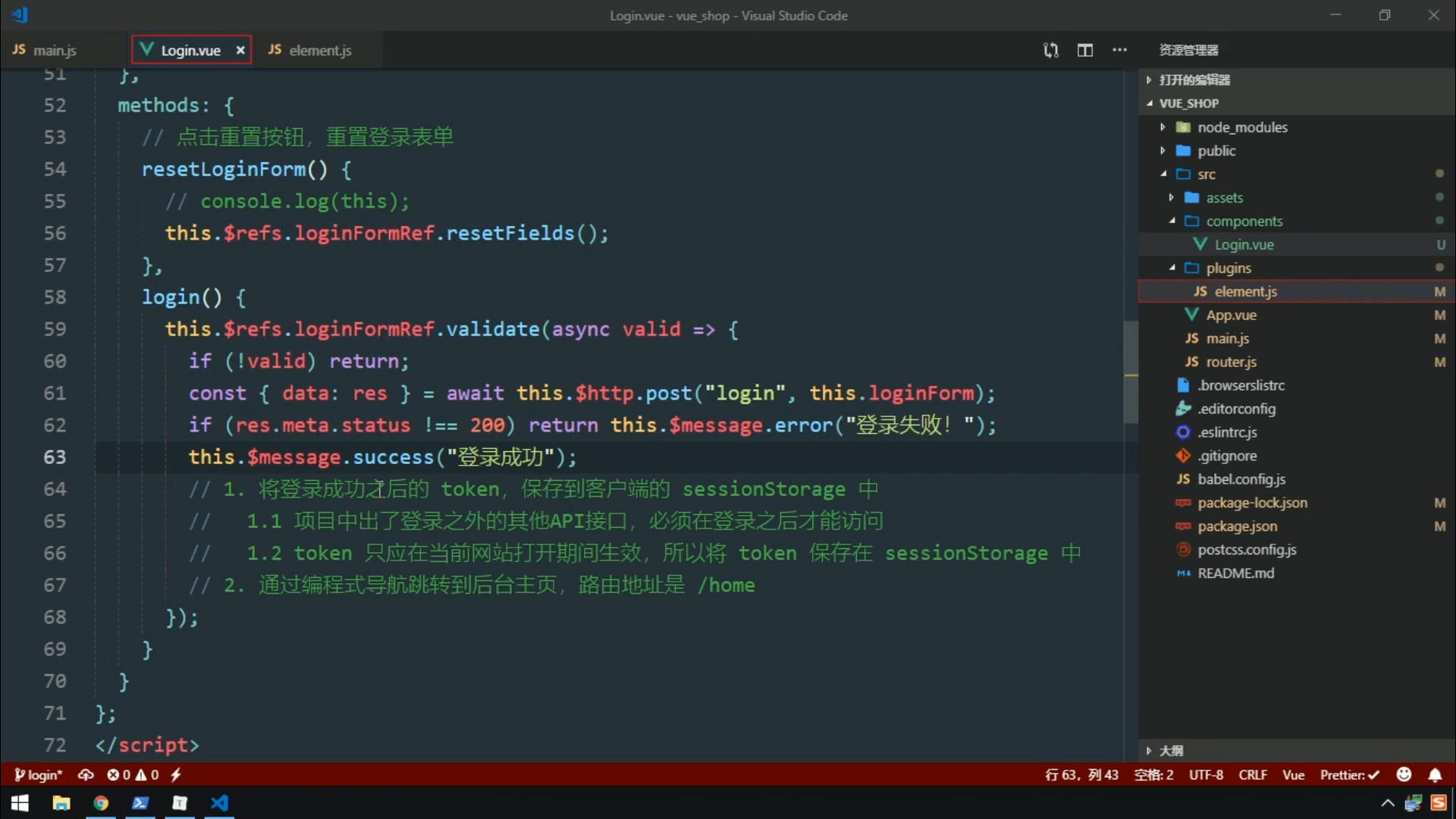Click the editor vertical scrollbar thumb

coord(1131,372)
